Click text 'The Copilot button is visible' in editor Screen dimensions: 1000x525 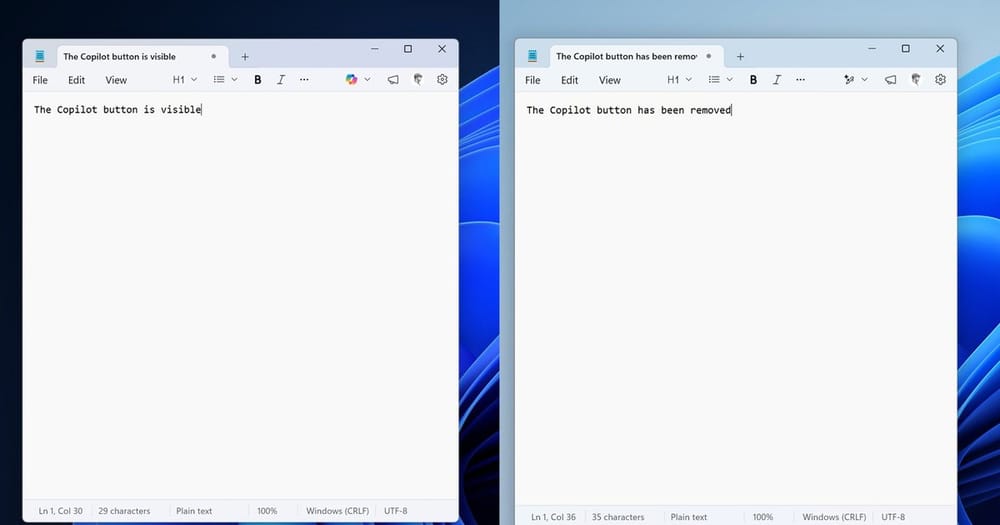[117, 110]
